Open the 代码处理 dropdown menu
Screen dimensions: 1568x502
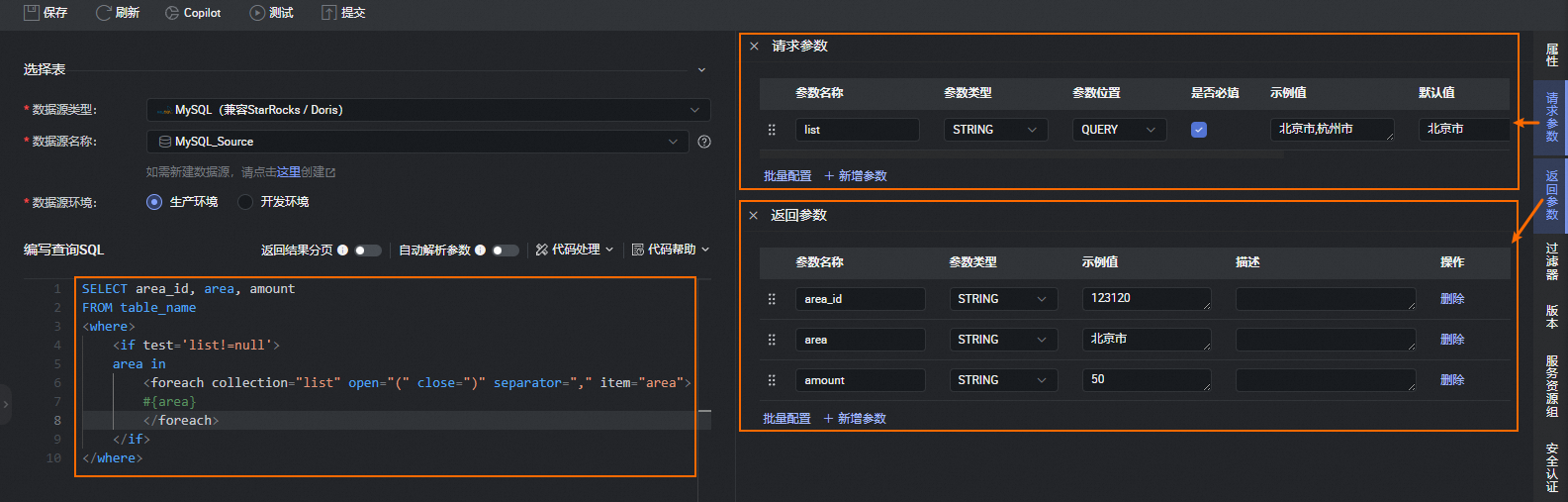point(575,250)
